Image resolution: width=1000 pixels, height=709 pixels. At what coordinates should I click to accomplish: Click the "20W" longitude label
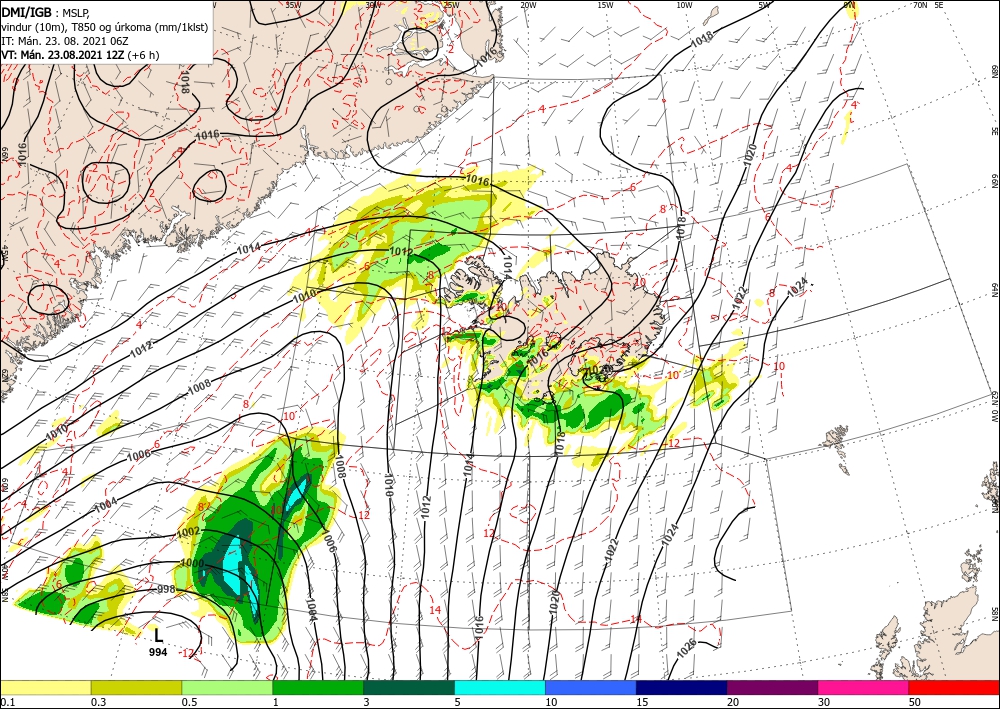(x=527, y=4)
